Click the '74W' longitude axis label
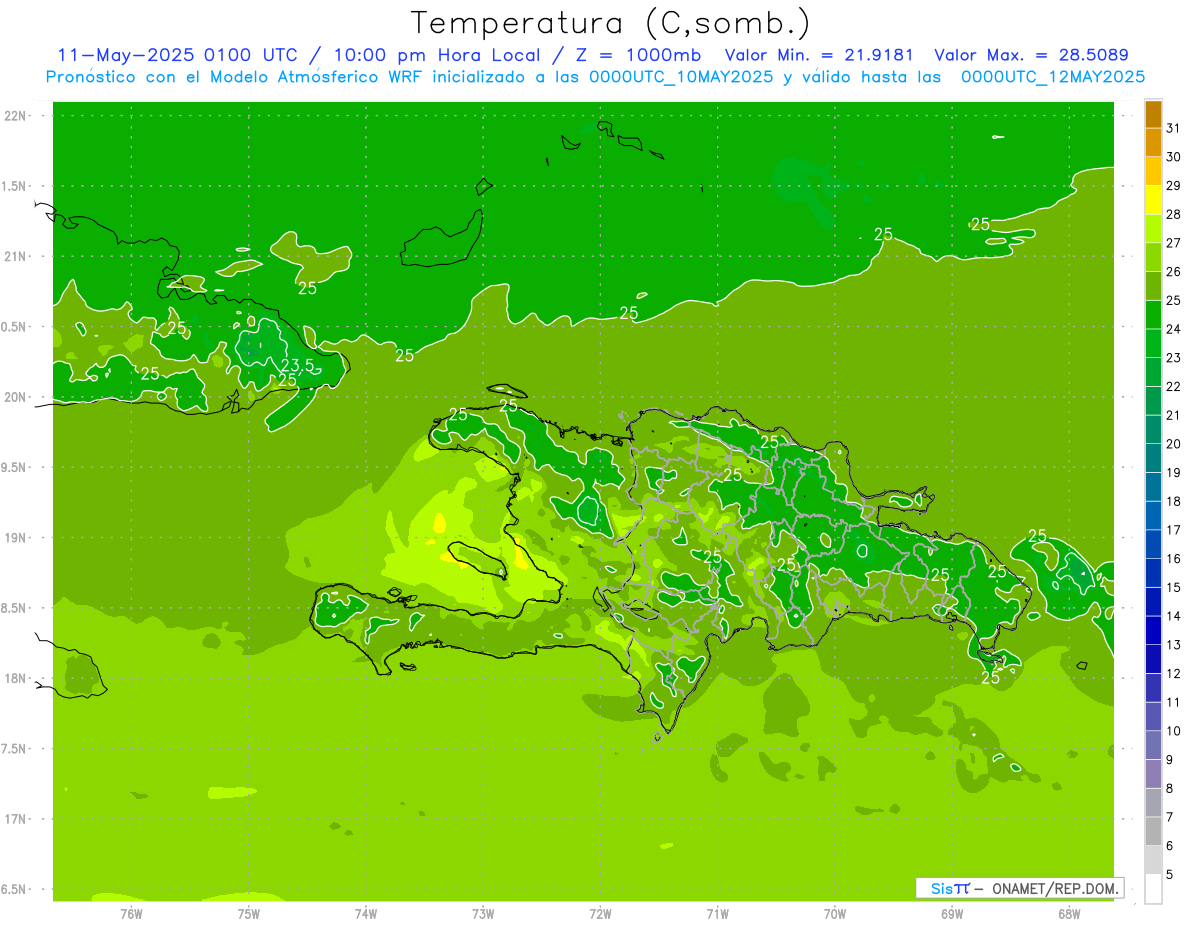The image size is (1200, 927). [x=366, y=913]
